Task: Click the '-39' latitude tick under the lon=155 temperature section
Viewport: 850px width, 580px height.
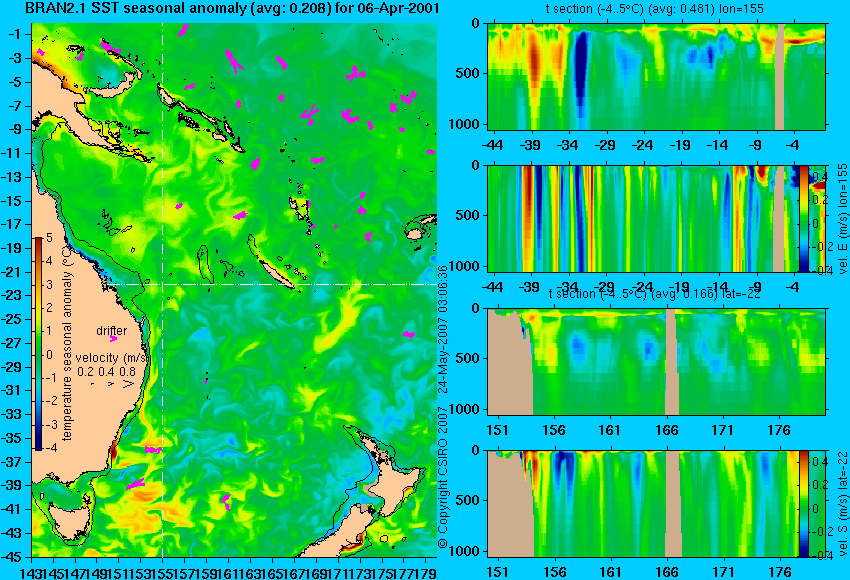Action: click(531, 145)
